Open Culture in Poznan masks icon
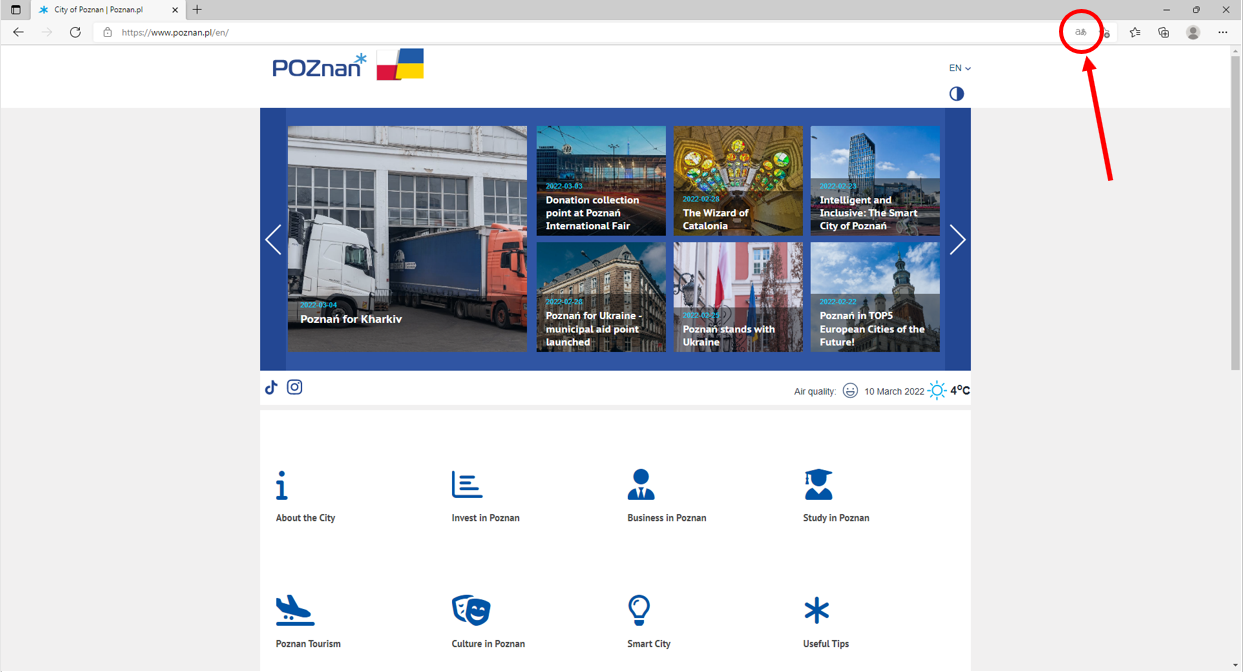Screen dimensions: 1243x672 [471, 610]
